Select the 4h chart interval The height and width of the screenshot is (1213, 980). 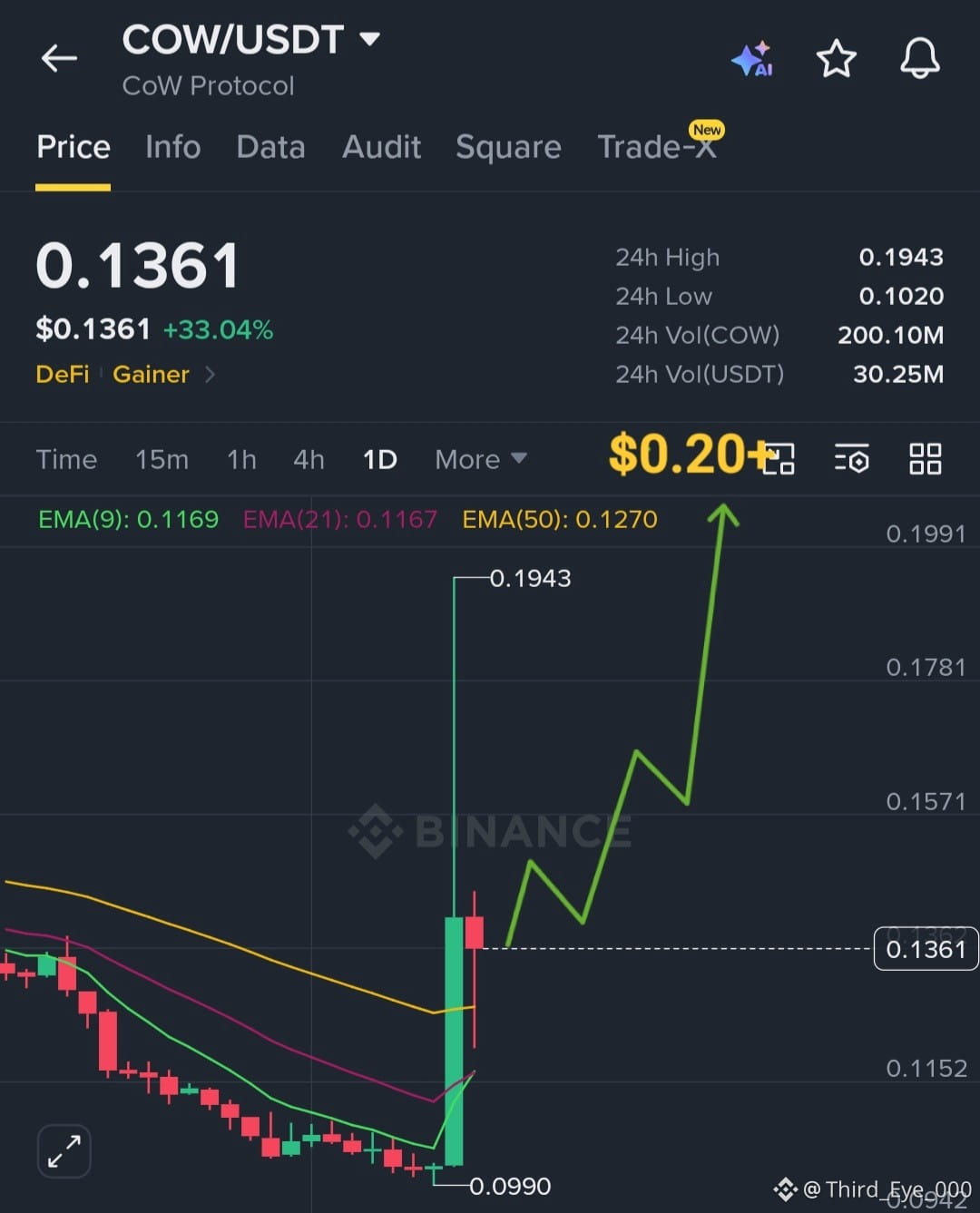tap(309, 459)
